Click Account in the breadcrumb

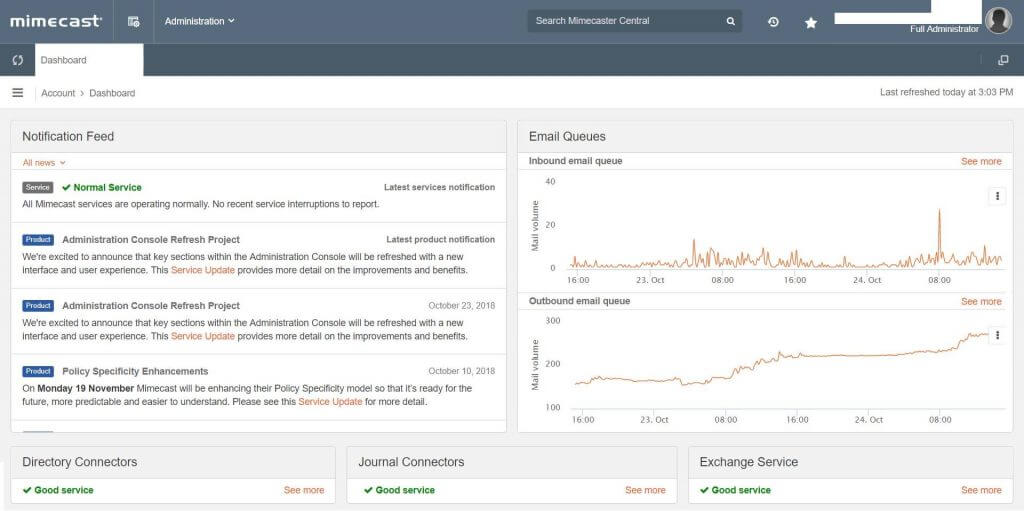pyautogui.click(x=58, y=93)
